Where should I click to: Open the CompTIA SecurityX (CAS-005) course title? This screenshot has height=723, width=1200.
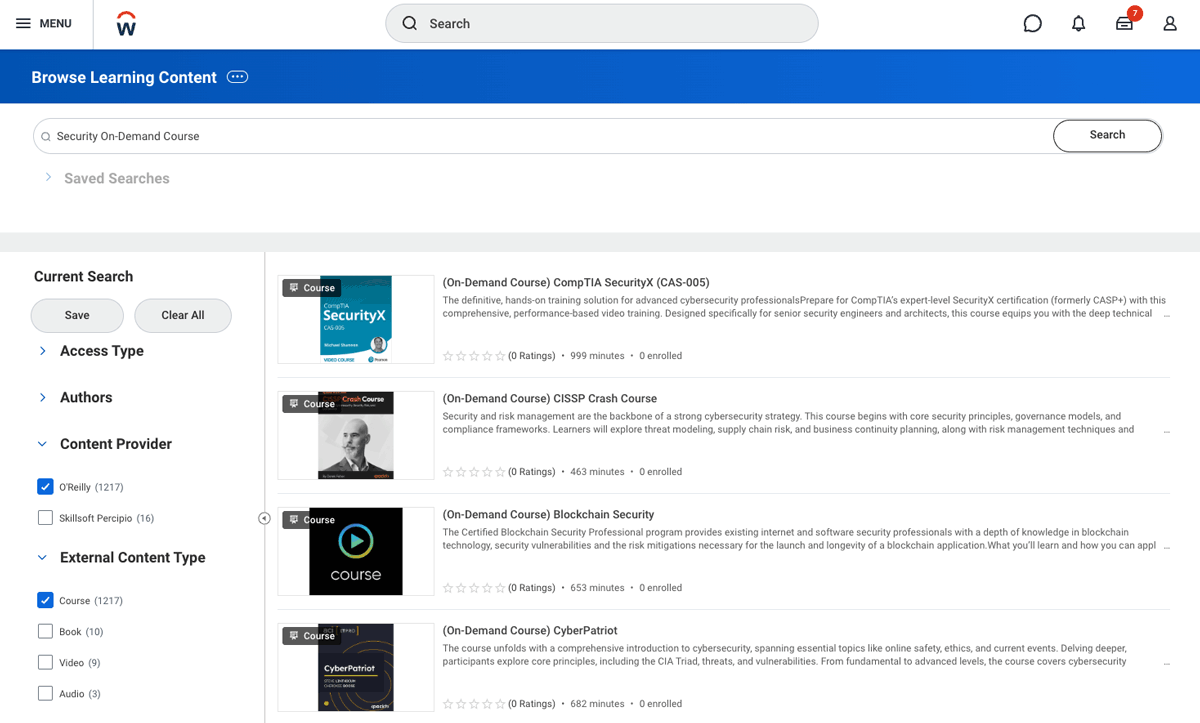[x=576, y=283]
